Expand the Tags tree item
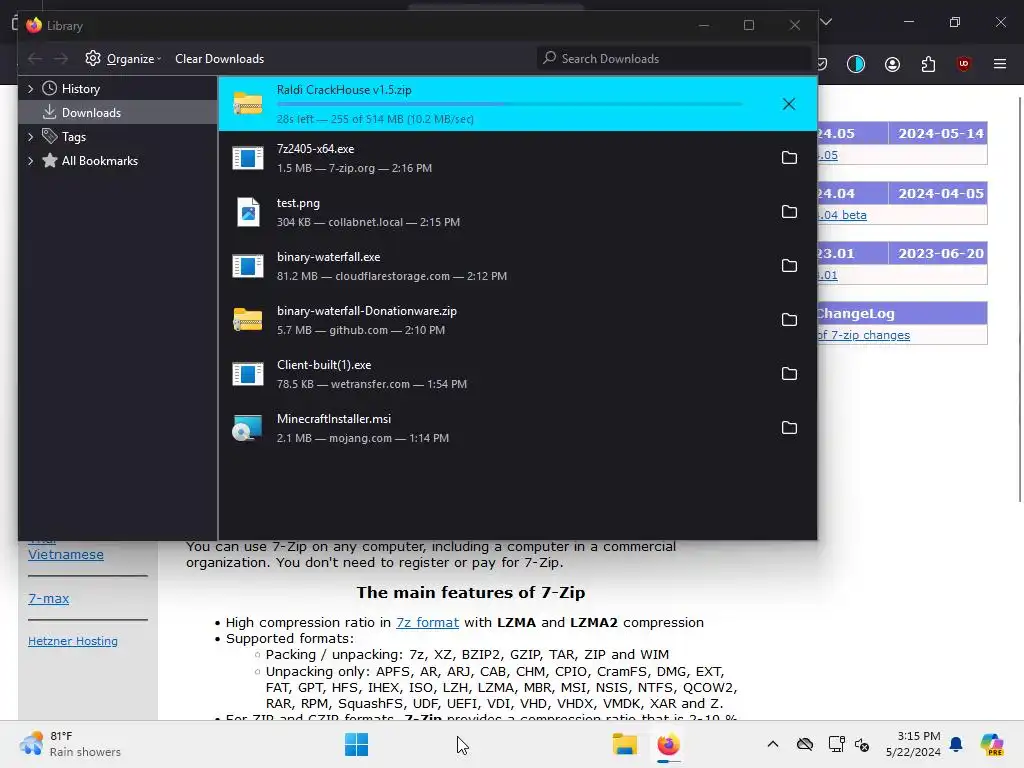 pyautogui.click(x=31, y=136)
